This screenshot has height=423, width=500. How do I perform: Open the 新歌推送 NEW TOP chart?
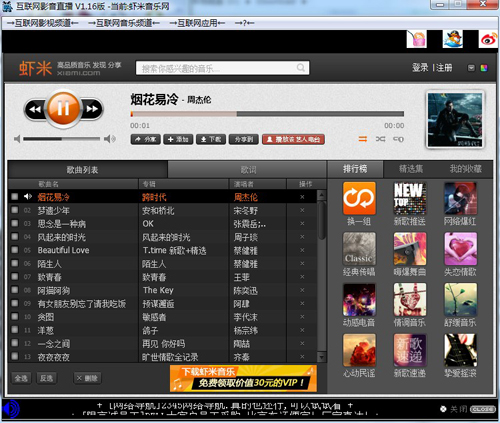click(410, 198)
